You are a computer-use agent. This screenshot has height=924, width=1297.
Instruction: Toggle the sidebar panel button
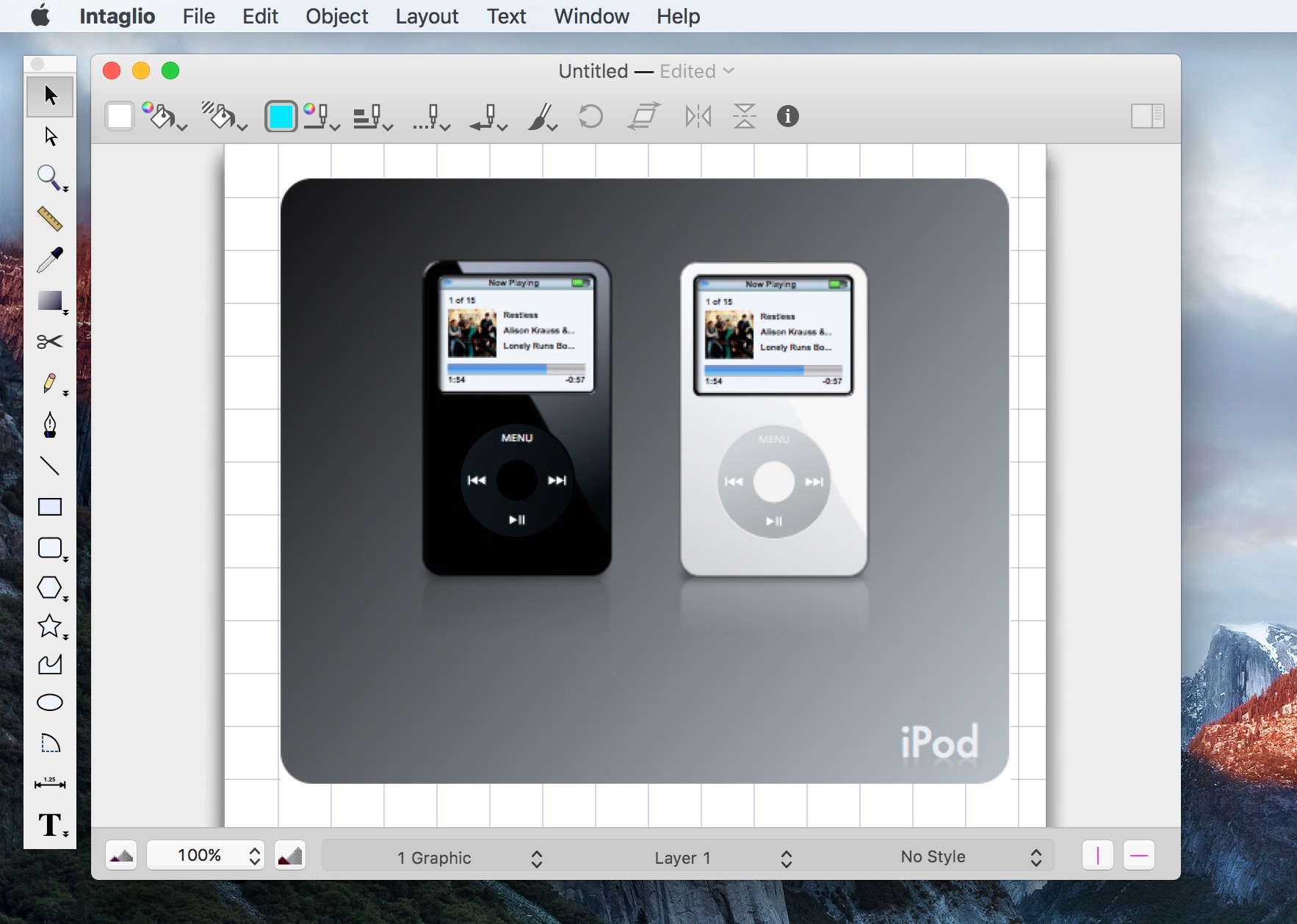point(1148,116)
